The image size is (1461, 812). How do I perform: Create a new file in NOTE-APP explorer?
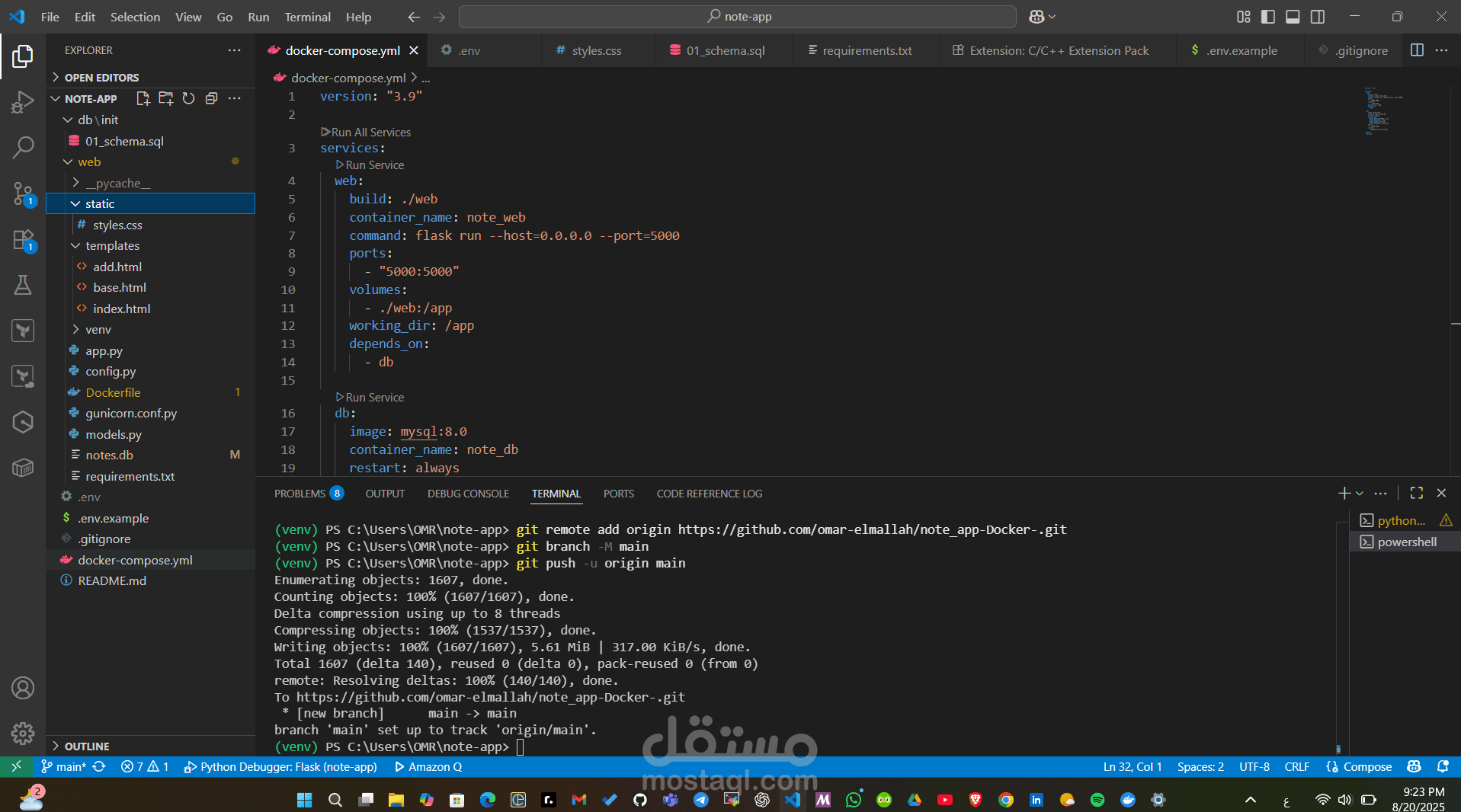point(143,98)
